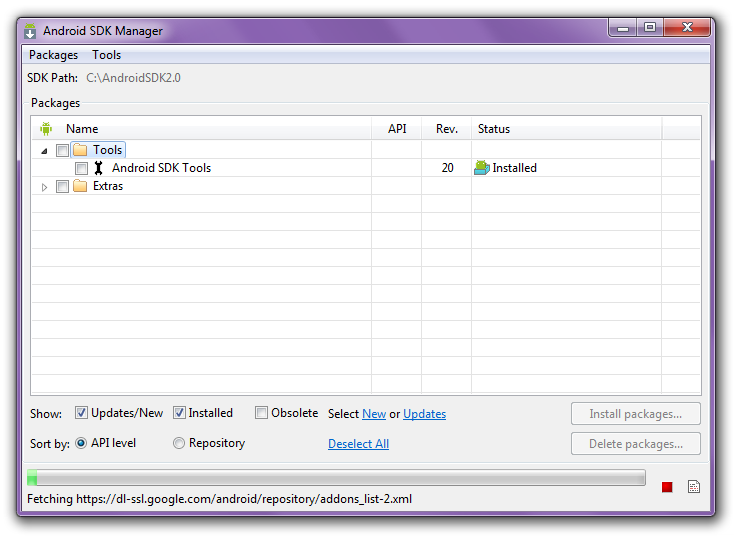The height and width of the screenshot is (538, 735).
Task: Enable the Obsolete filter checkbox
Action: (x=261, y=412)
